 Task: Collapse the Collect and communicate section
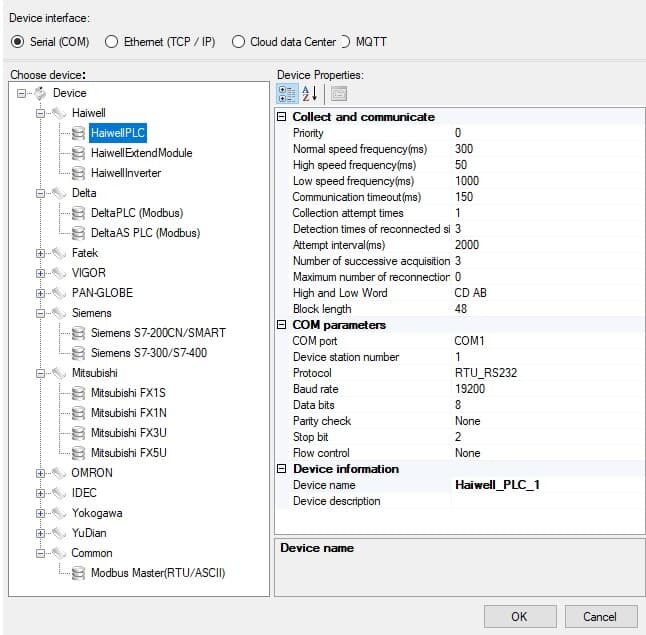click(x=281, y=117)
